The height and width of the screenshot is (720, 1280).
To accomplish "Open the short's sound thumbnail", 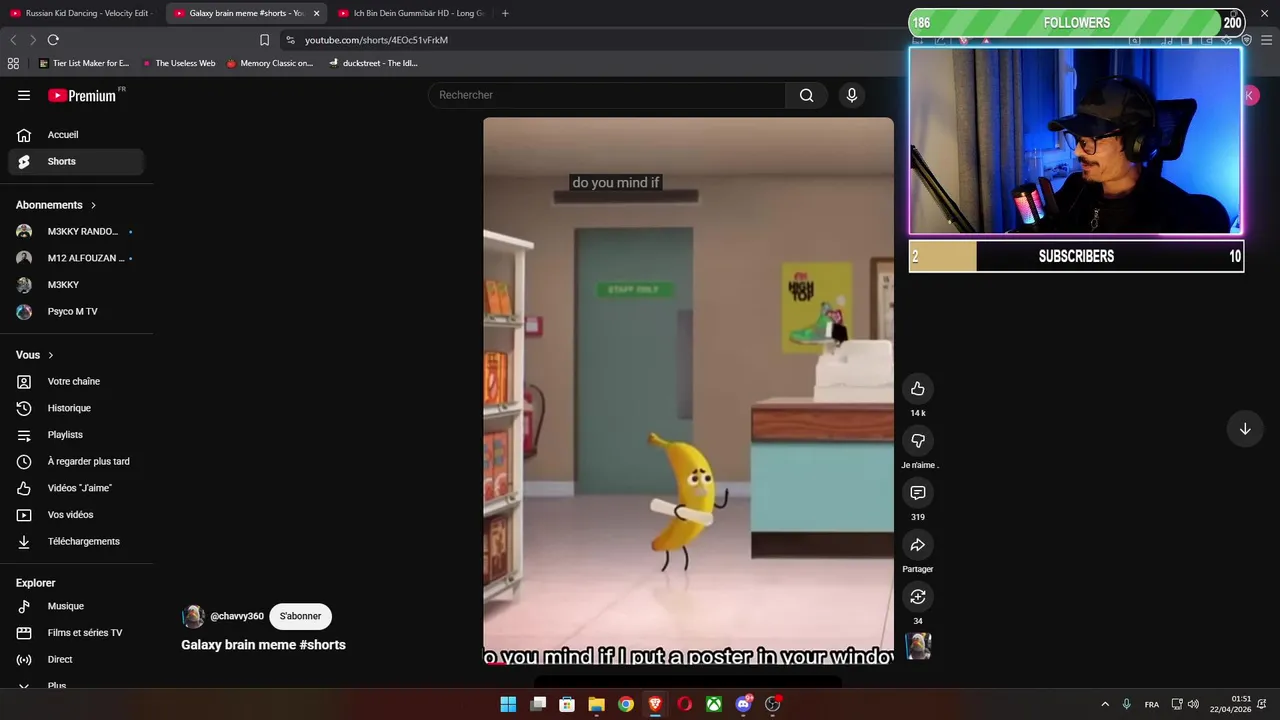I will coord(918,647).
